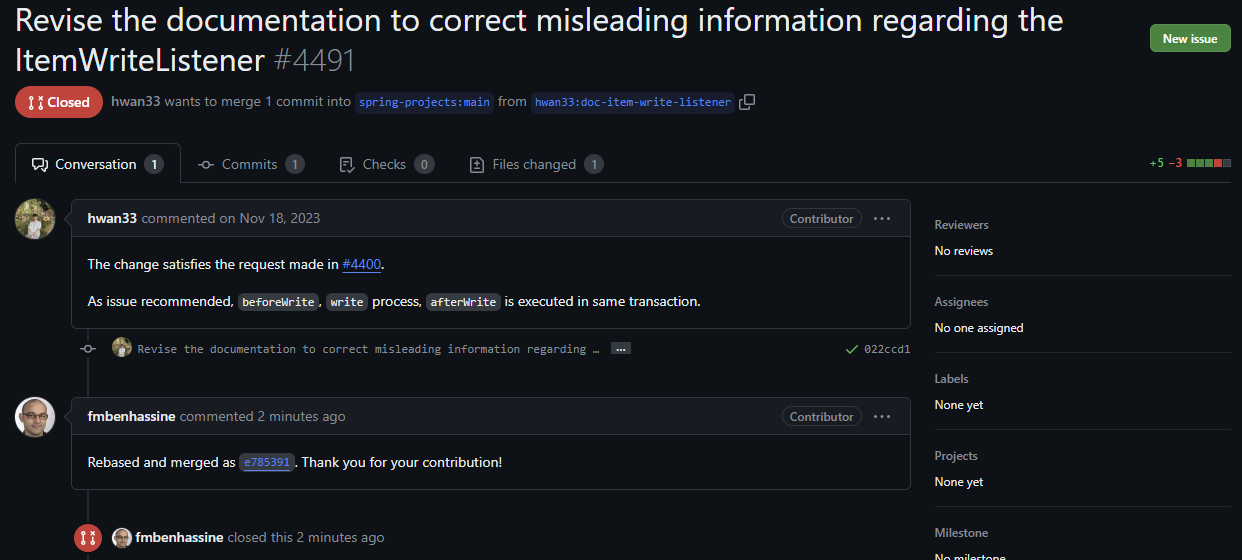The width and height of the screenshot is (1242, 560).
Task: Click the small commit author avatar
Action: 122,348
